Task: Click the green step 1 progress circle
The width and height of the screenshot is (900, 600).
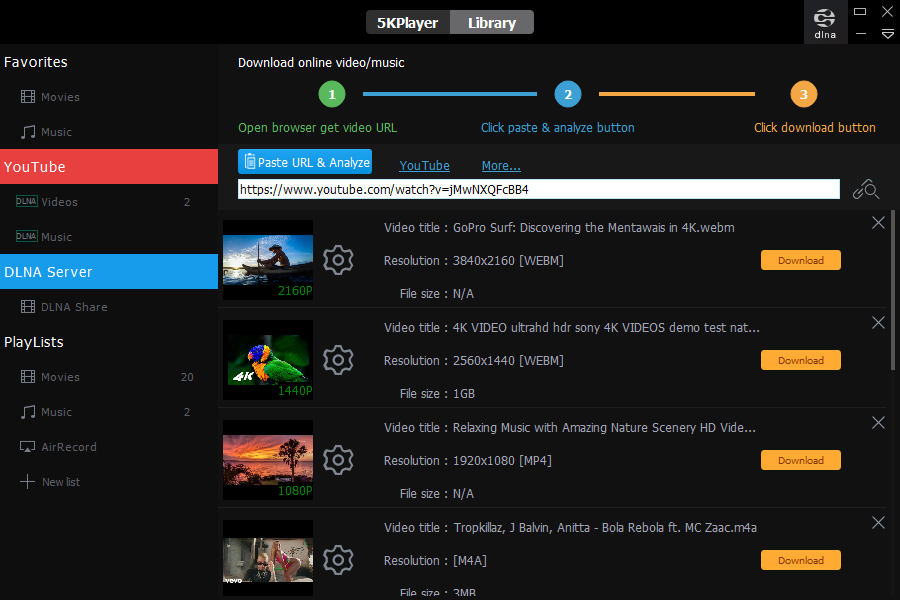Action: tap(332, 93)
